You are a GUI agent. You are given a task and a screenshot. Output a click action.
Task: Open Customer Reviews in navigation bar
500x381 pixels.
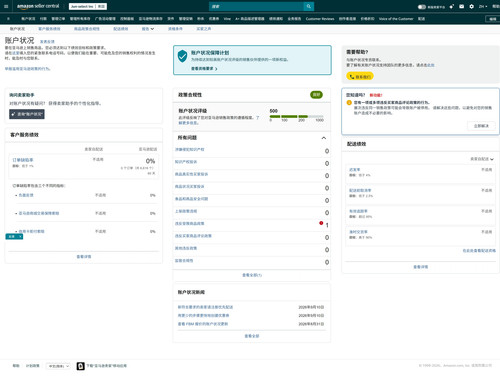(x=320, y=19)
